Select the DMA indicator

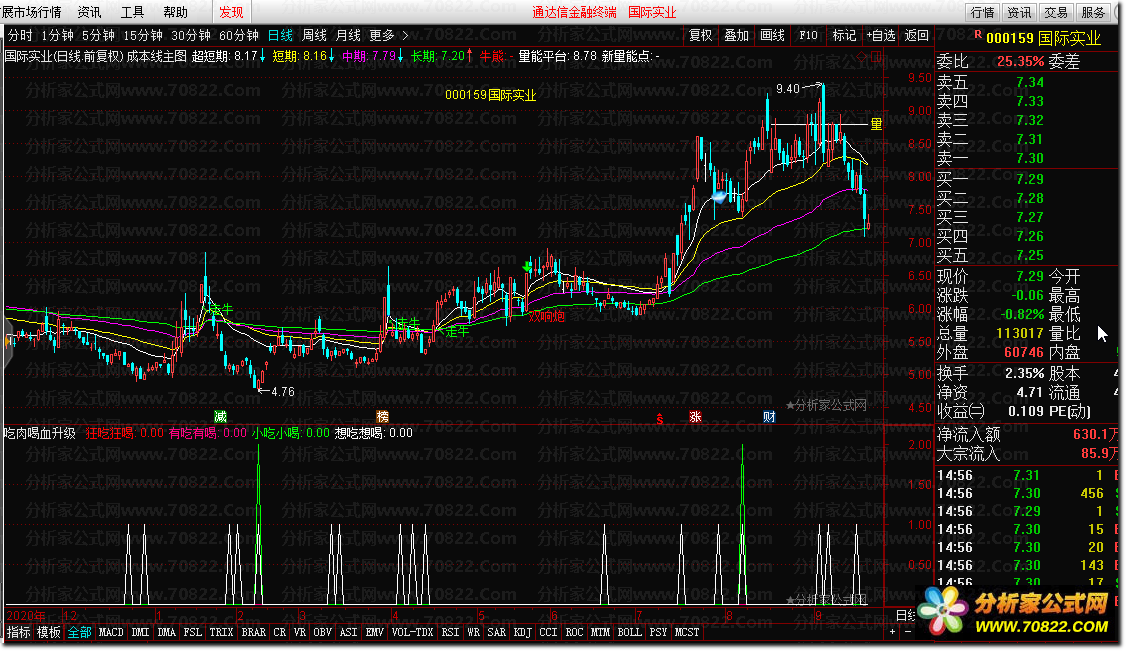pos(167,632)
